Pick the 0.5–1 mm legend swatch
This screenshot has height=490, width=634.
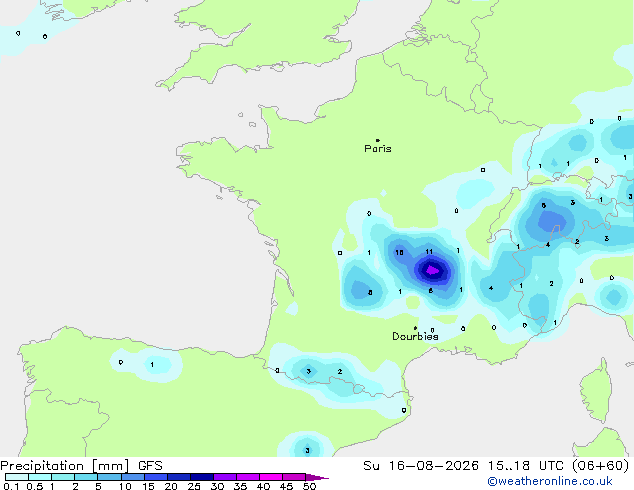coord(40,477)
